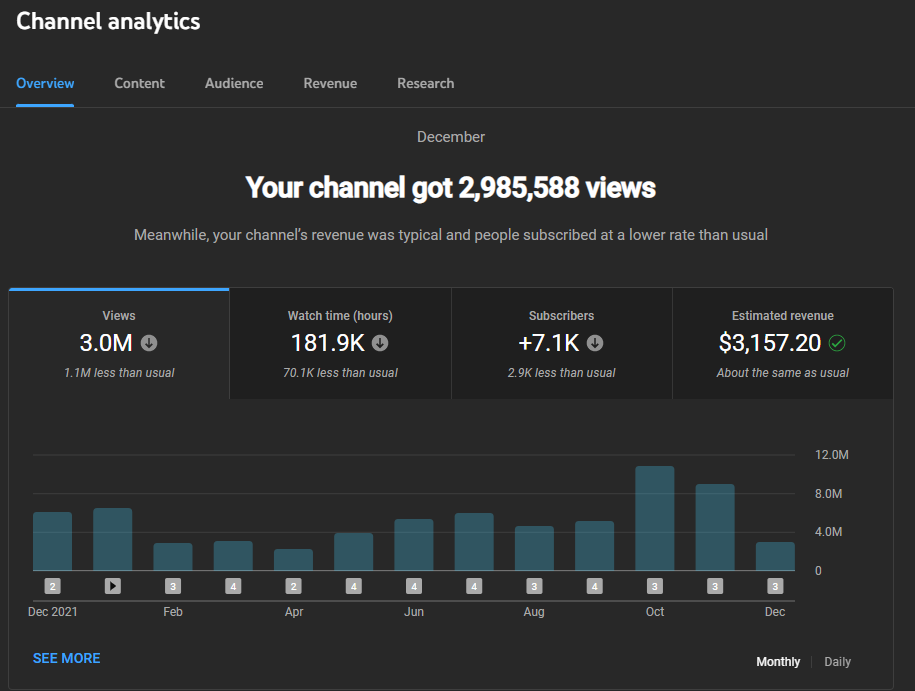Select the Watch time (hours) metric card
Image resolution: width=915 pixels, height=691 pixels.
[x=340, y=344]
